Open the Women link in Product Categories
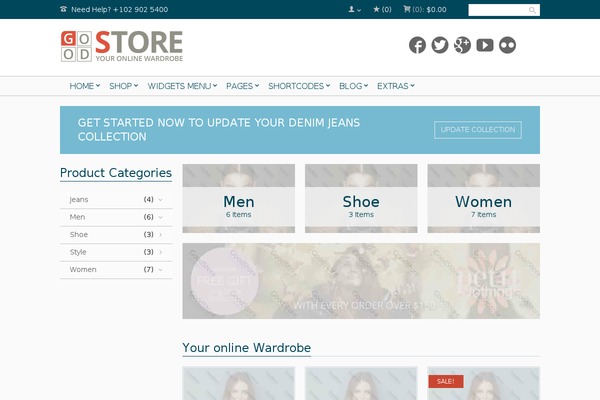600x400 pixels. (83, 269)
